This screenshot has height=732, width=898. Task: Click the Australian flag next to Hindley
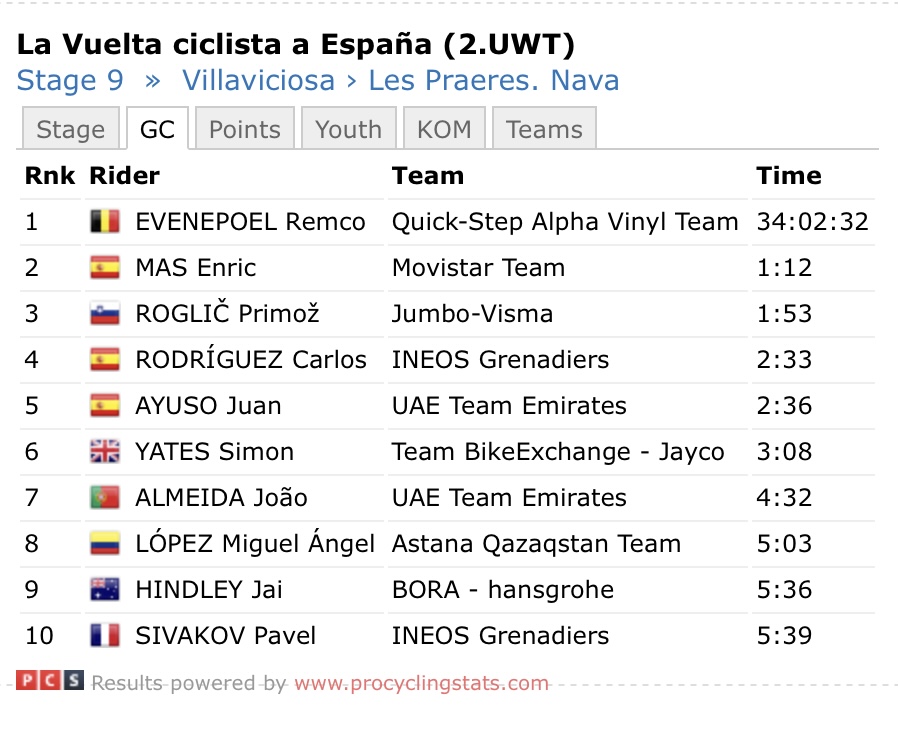tap(105, 589)
